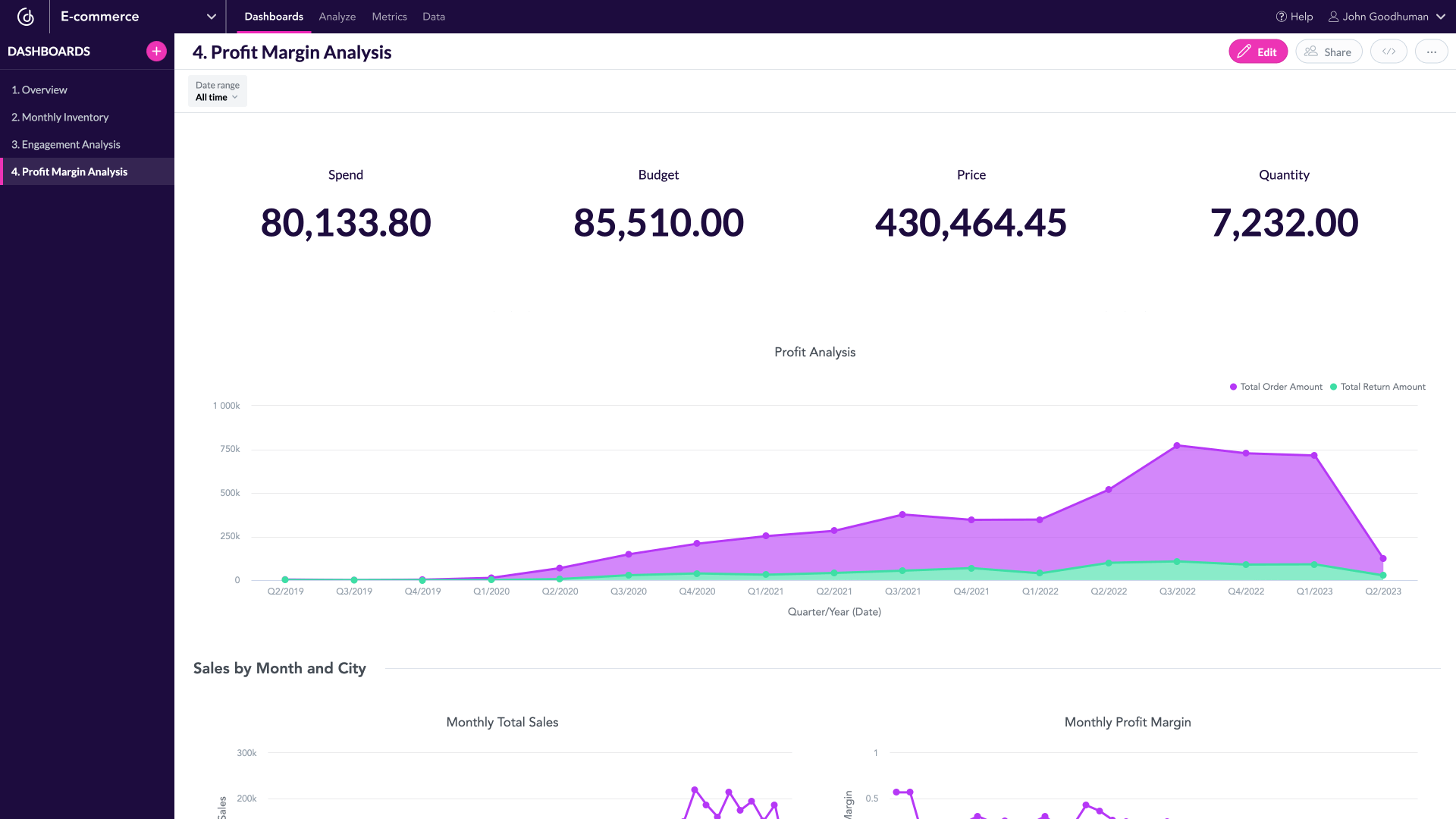Click the Quarter/Year (Date) axis label
This screenshot has width=1456, height=819.
pyautogui.click(x=834, y=612)
